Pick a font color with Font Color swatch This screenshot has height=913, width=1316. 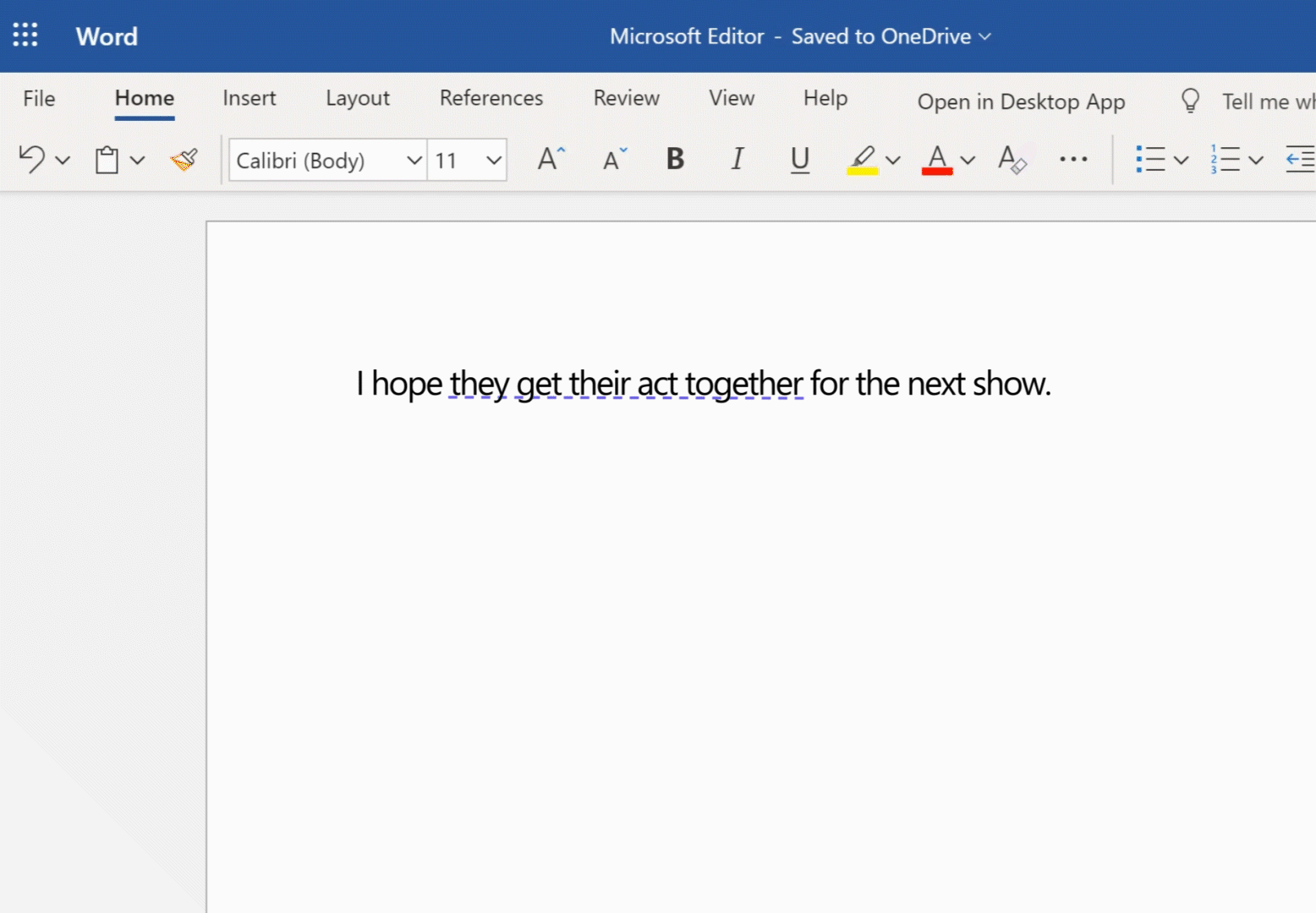[936, 159]
